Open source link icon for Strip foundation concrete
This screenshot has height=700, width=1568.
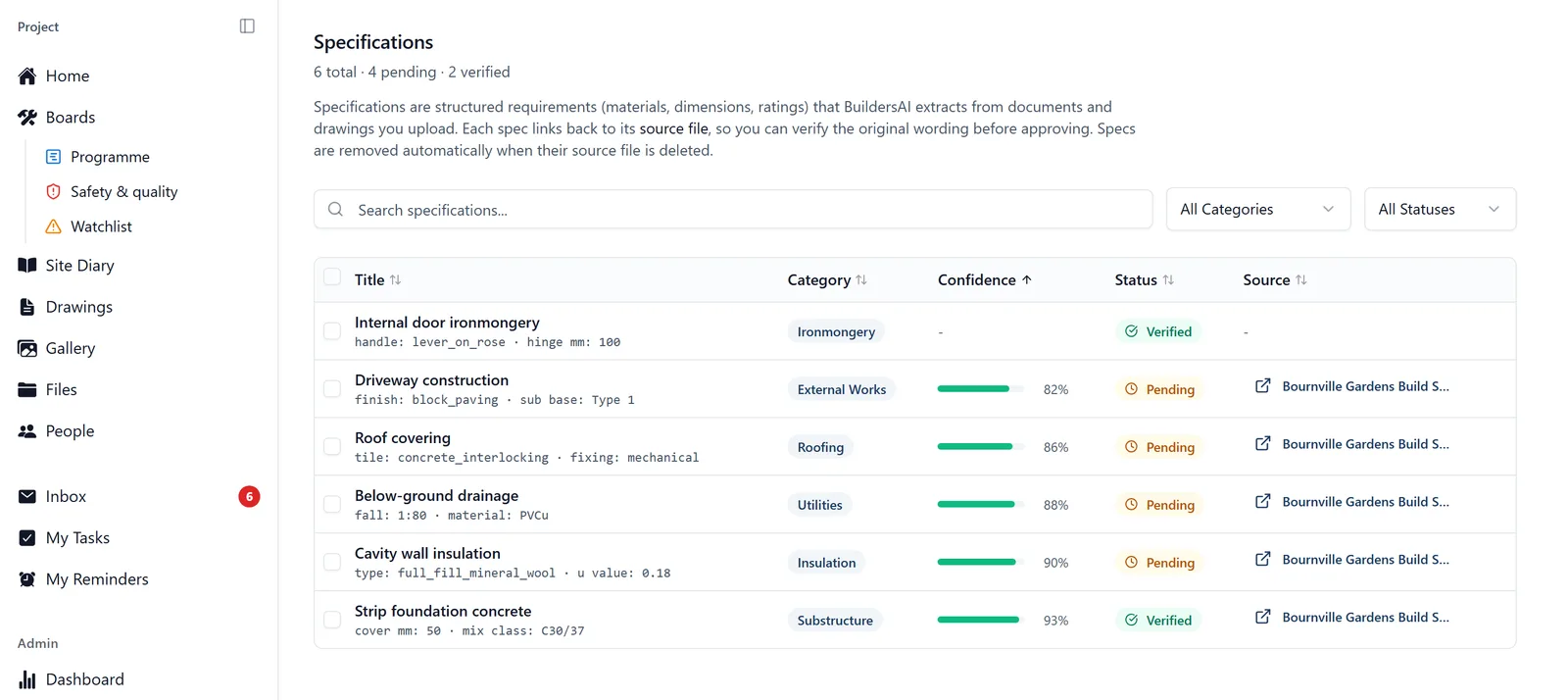pyautogui.click(x=1263, y=618)
